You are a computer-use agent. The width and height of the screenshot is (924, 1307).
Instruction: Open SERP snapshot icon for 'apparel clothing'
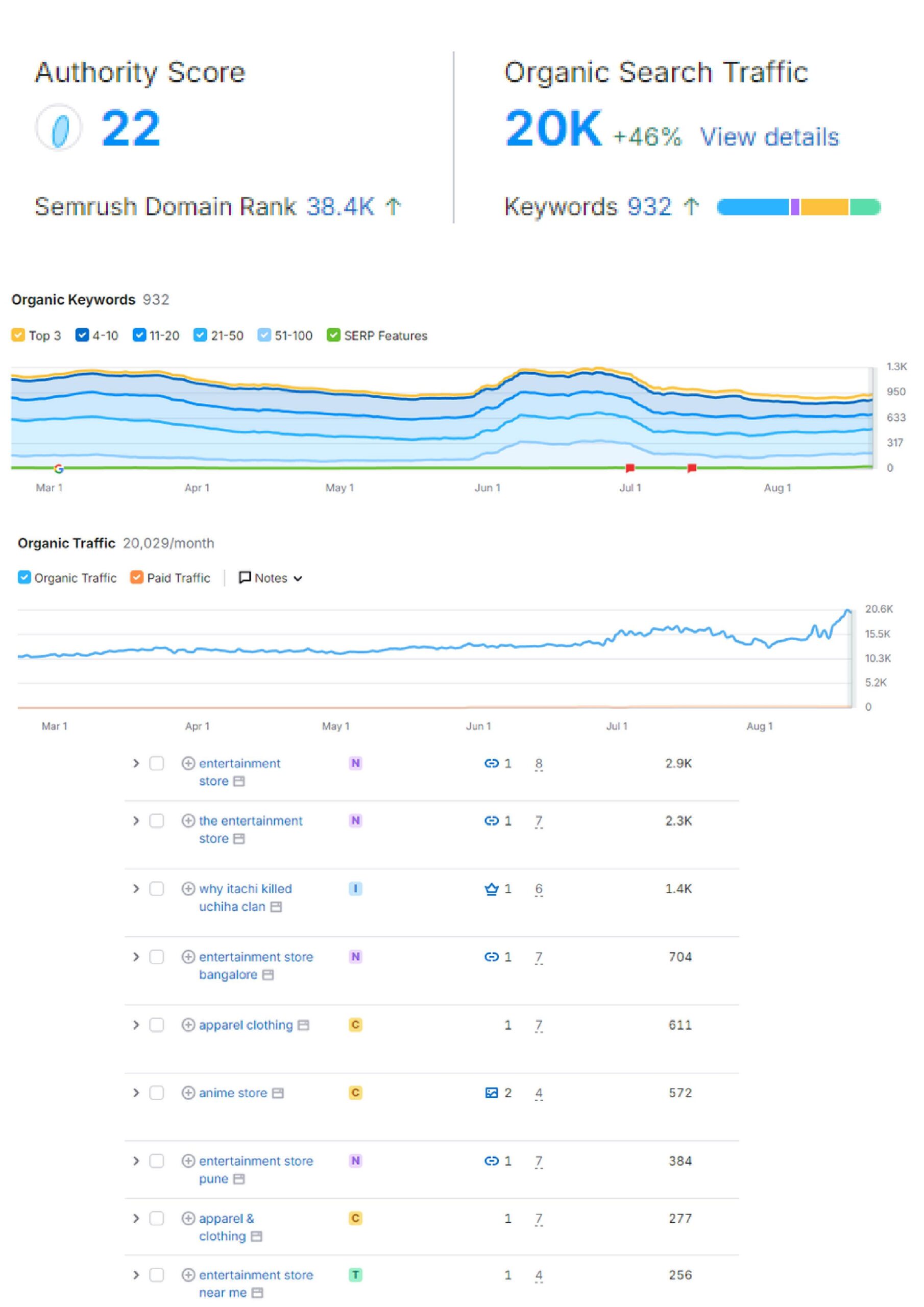coord(303,1025)
